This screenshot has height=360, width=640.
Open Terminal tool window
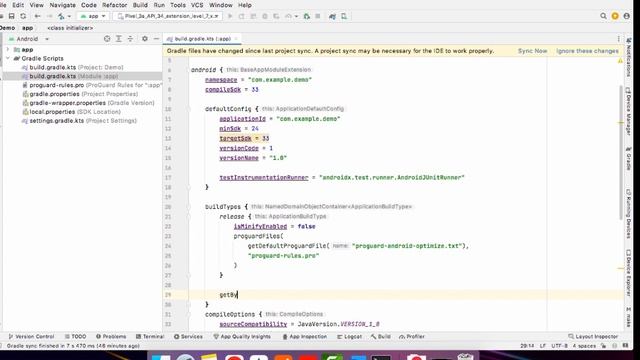point(150,337)
